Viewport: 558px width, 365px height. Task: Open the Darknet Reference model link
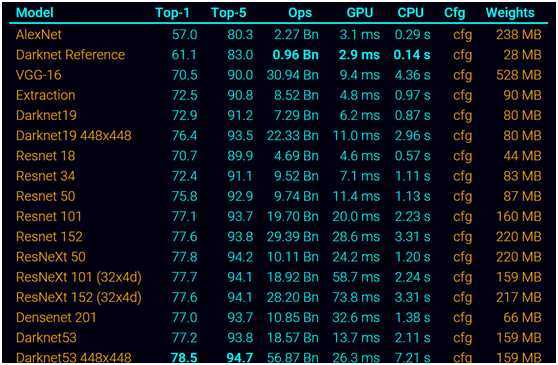pos(70,55)
